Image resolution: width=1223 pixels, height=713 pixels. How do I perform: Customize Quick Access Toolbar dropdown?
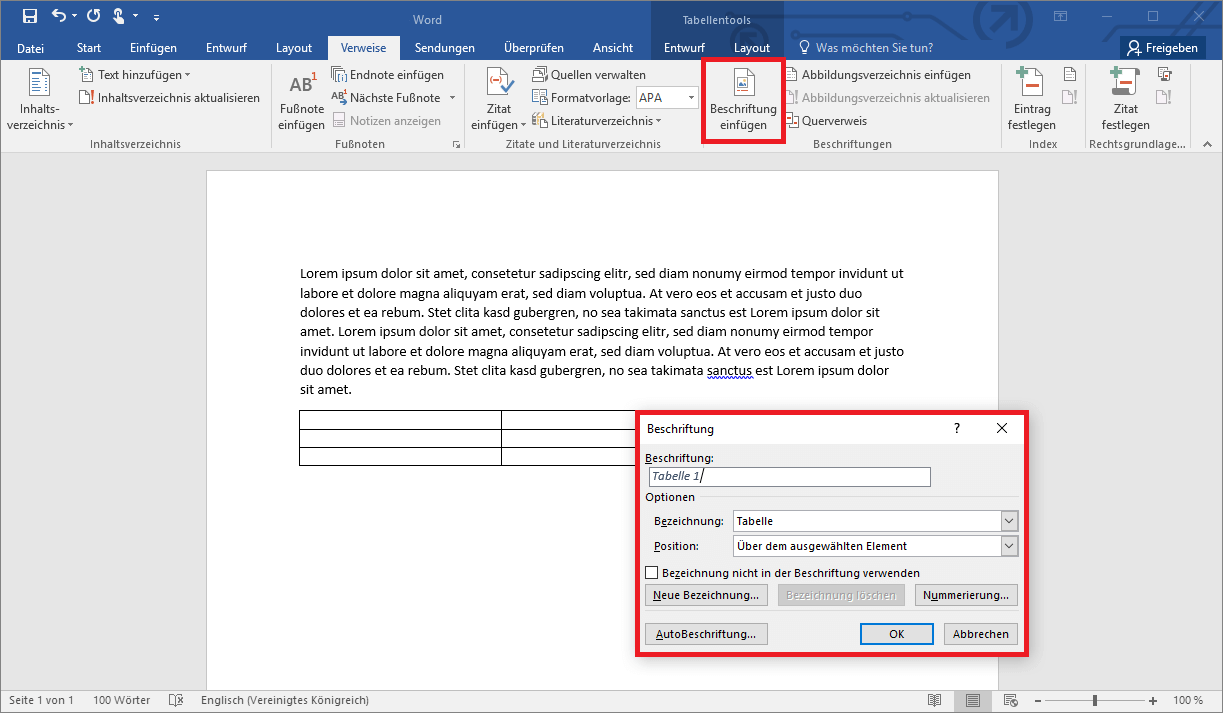tap(156, 17)
